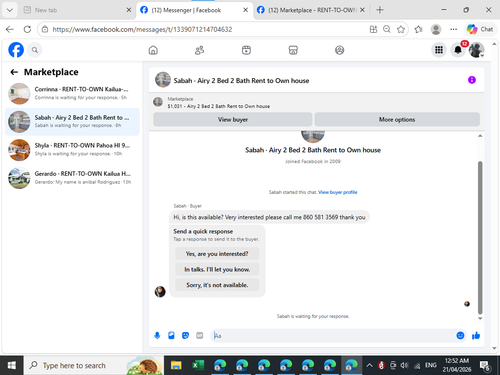Open the Marketplace storefront icon
Image resolution: width=500 pixels, height=375 pixels.
coord(293,50)
